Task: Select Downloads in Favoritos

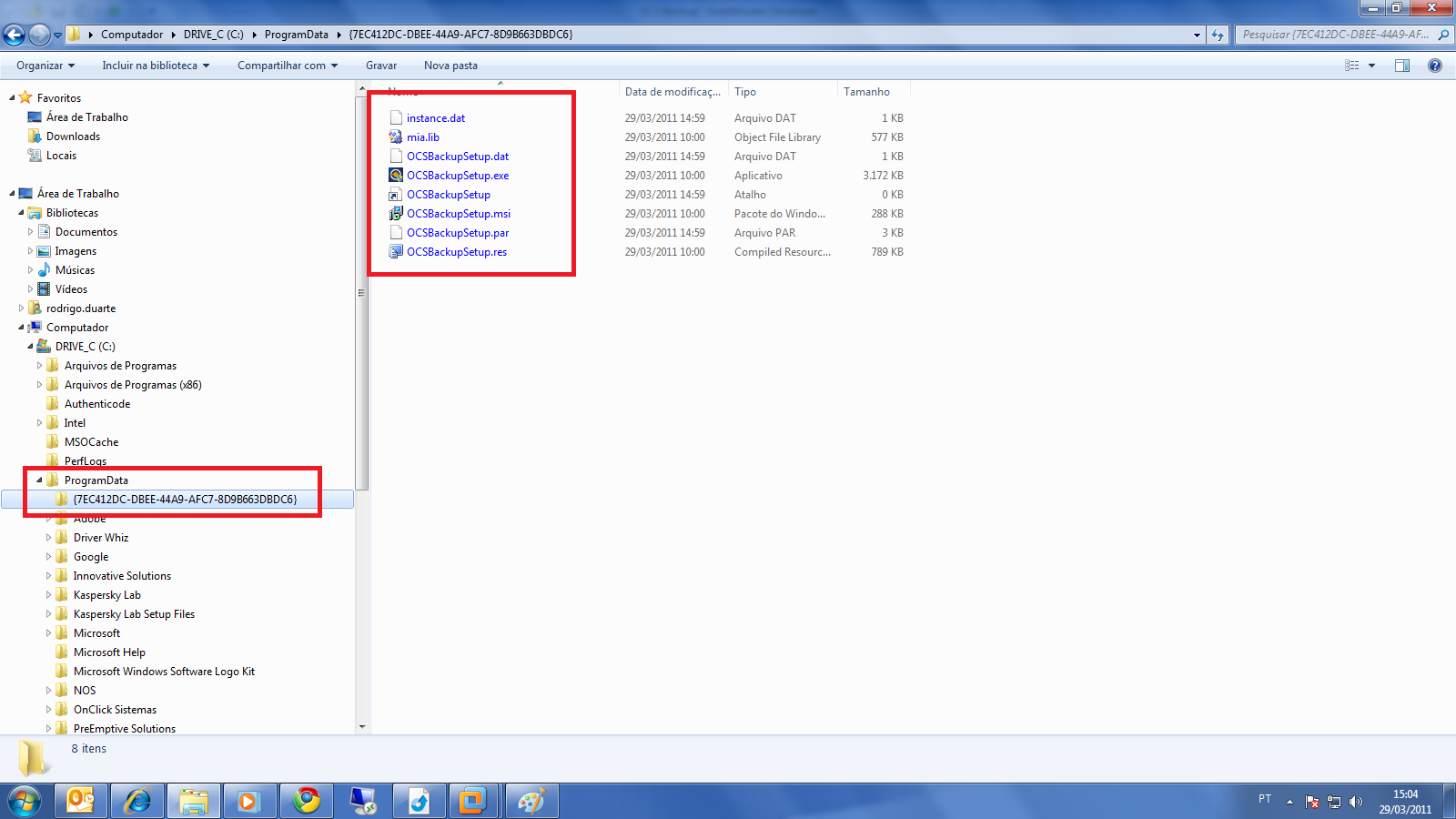Action: (73, 136)
